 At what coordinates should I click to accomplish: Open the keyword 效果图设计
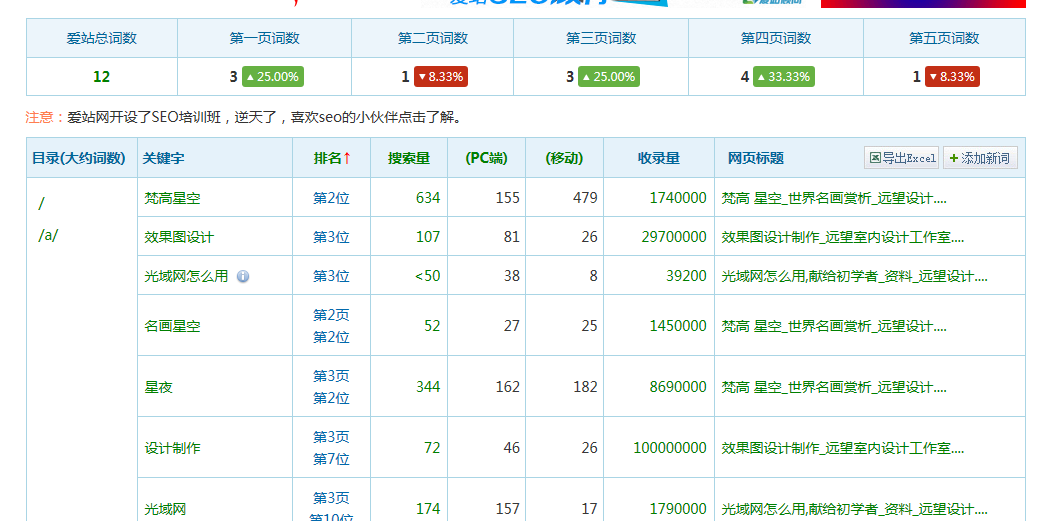(x=179, y=237)
